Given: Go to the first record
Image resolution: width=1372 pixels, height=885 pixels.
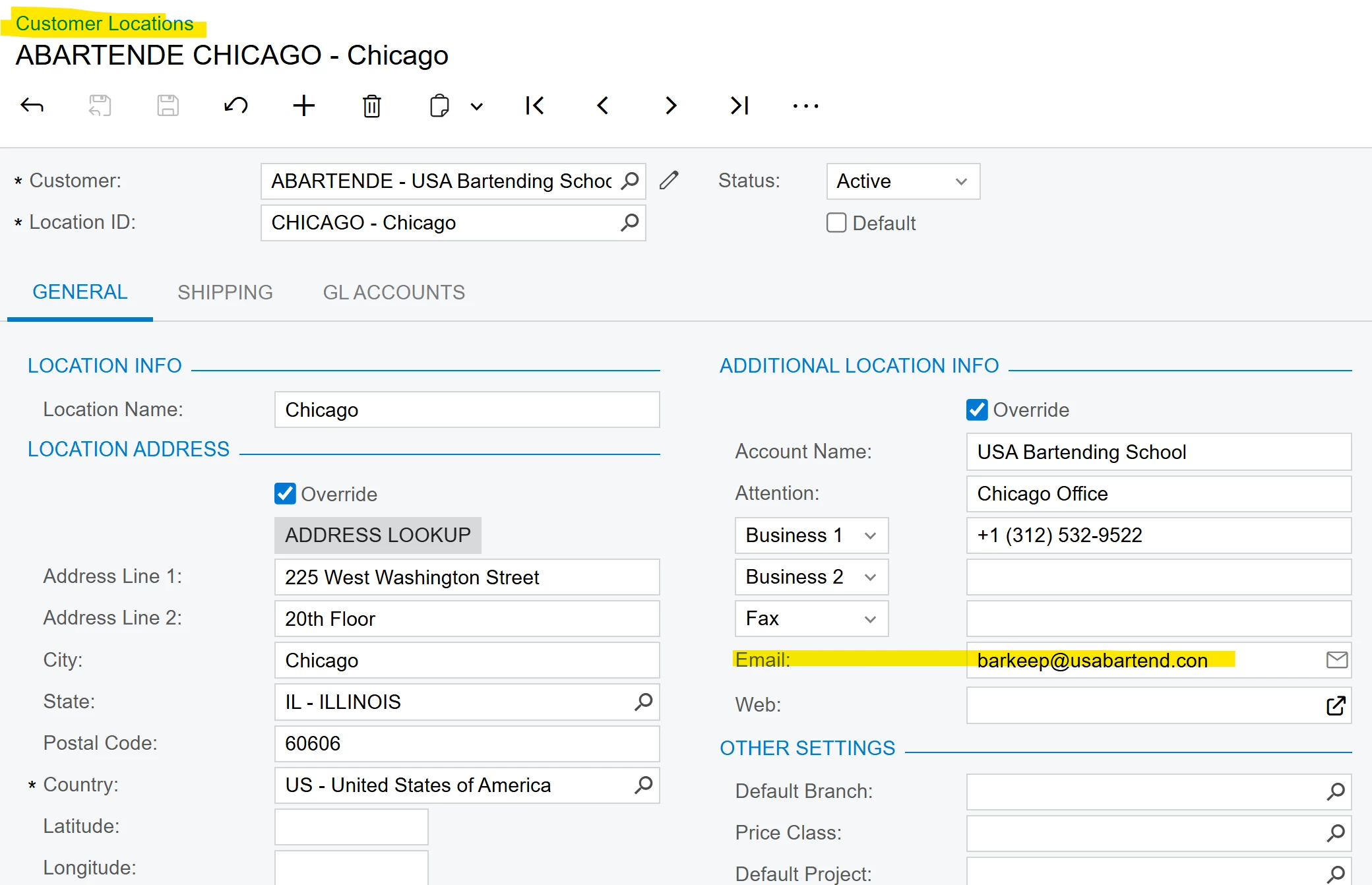Looking at the screenshot, I should click(x=534, y=106).
